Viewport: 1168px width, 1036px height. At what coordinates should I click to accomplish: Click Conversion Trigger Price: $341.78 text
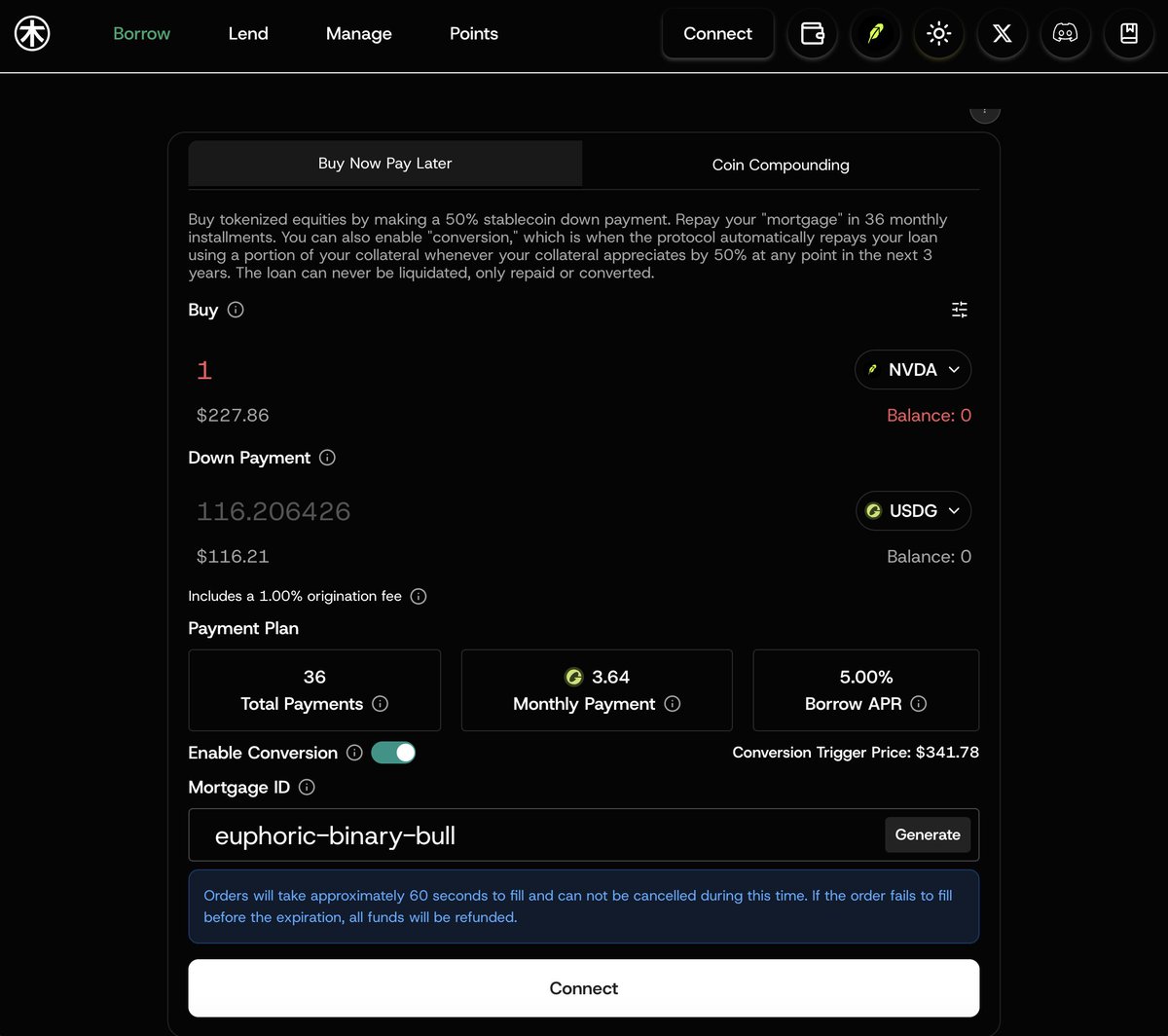click(856, 753)
